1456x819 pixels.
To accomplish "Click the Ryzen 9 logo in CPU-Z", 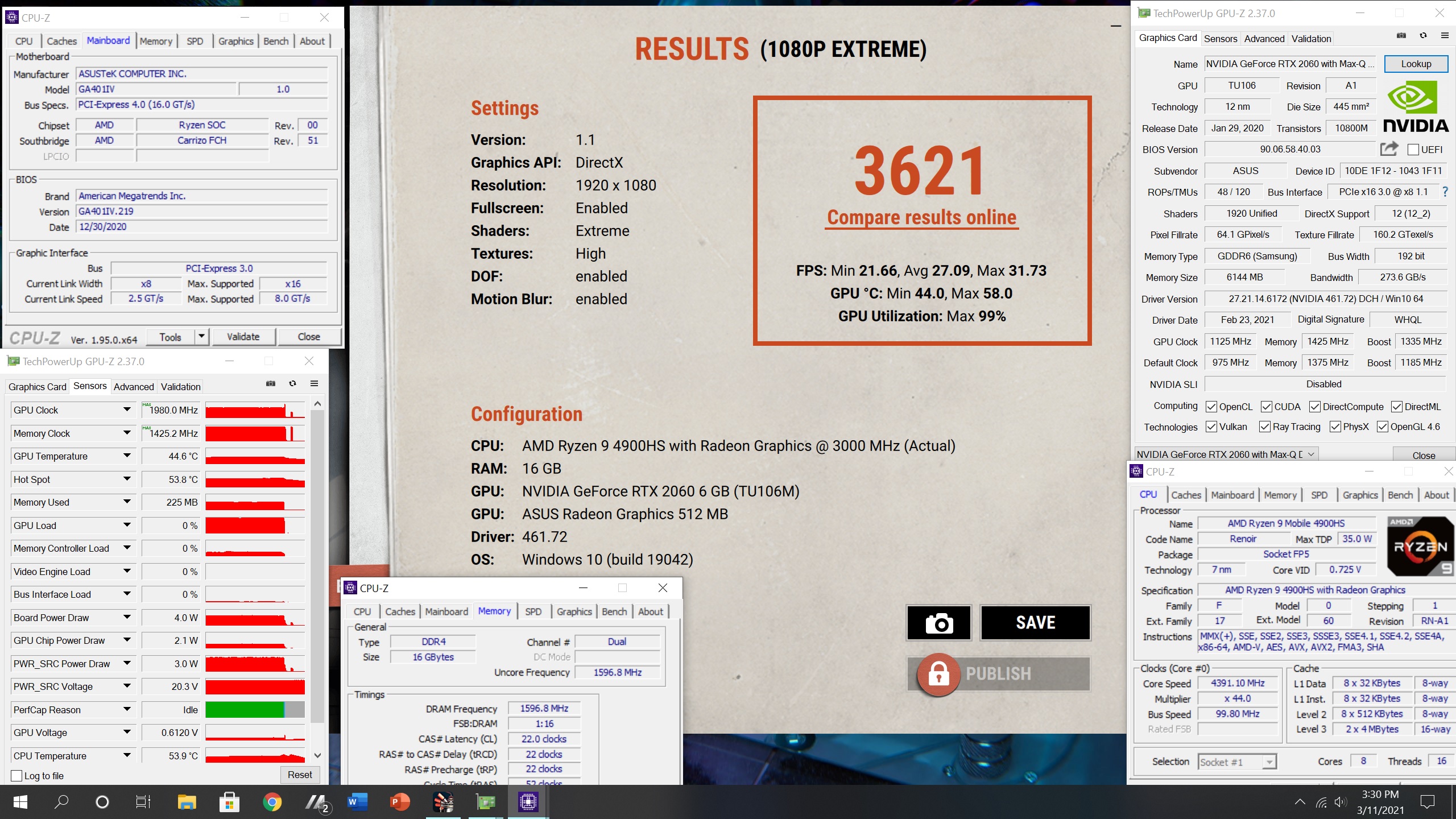I will (1420, 547).
